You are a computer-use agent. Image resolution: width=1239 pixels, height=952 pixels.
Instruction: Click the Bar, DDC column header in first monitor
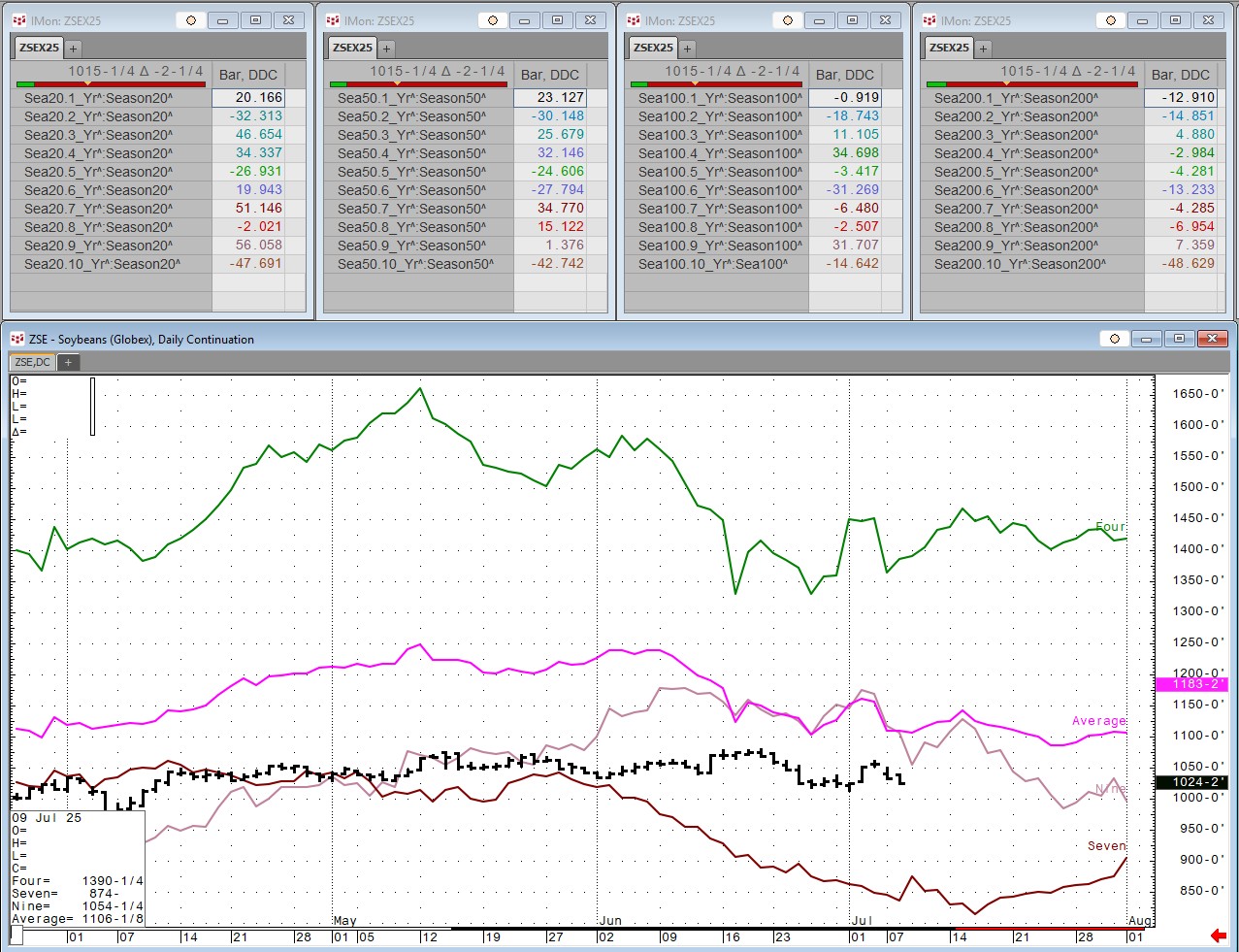[x=247, y=75]
